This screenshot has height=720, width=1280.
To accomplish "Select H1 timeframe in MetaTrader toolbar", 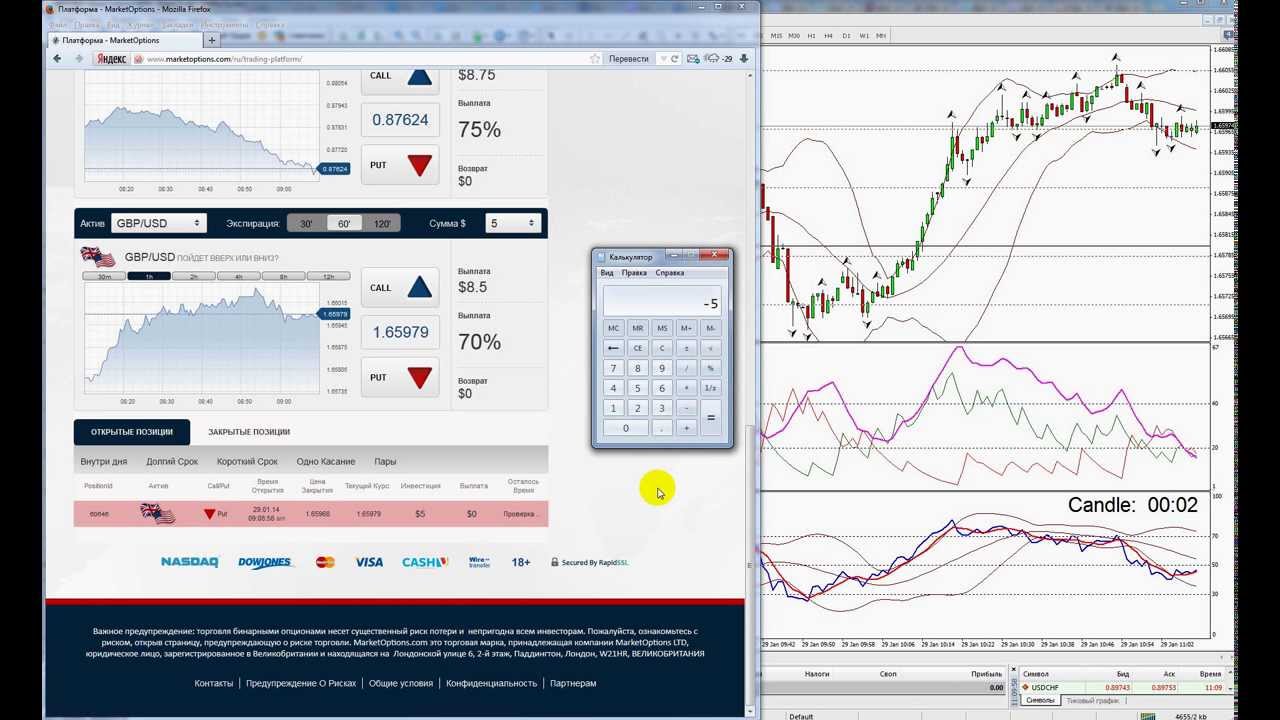I will (811, 36).
